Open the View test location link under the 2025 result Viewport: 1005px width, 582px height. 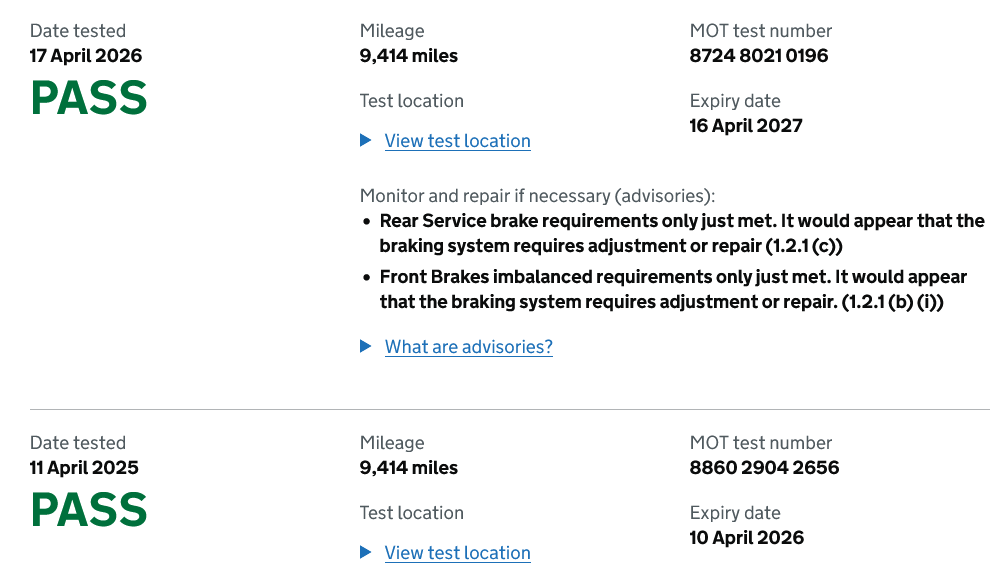coord(457,552)
